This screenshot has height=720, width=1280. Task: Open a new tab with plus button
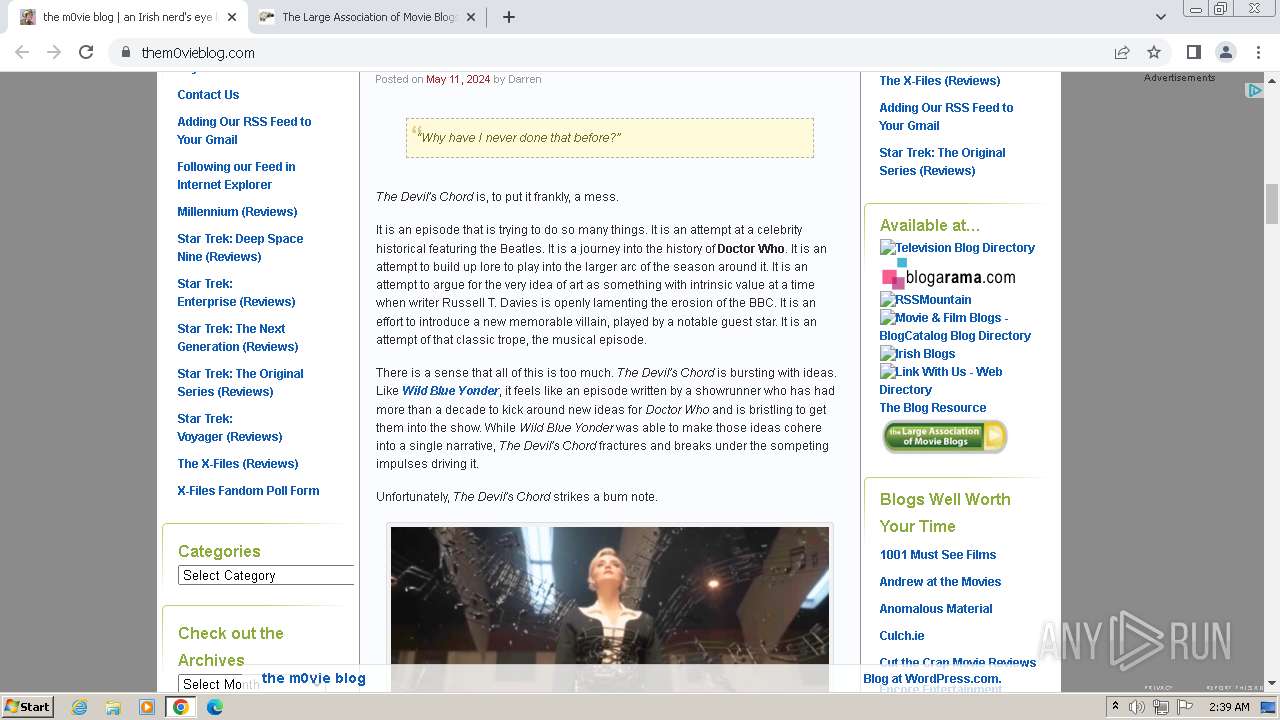(508, 17)
